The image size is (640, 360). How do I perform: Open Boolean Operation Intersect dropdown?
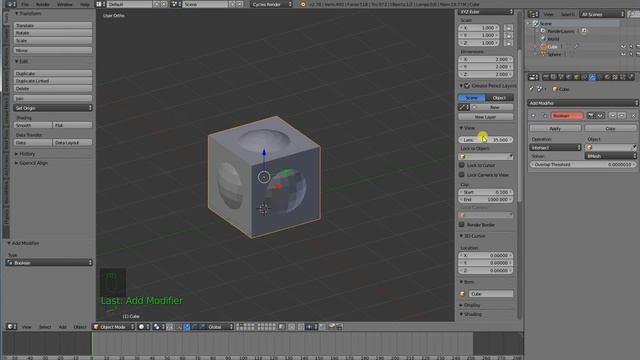coord(556,147)
